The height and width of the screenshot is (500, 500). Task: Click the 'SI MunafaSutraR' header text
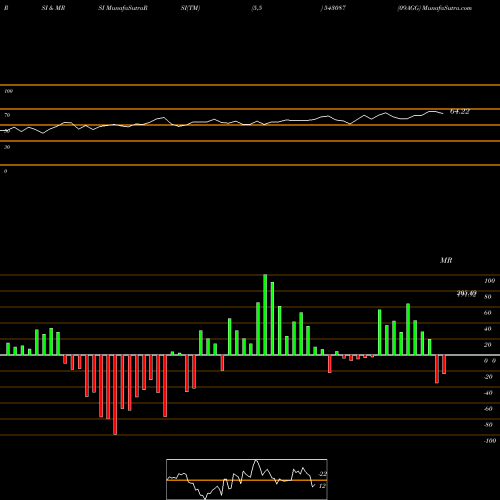click(x=123, y=8)
